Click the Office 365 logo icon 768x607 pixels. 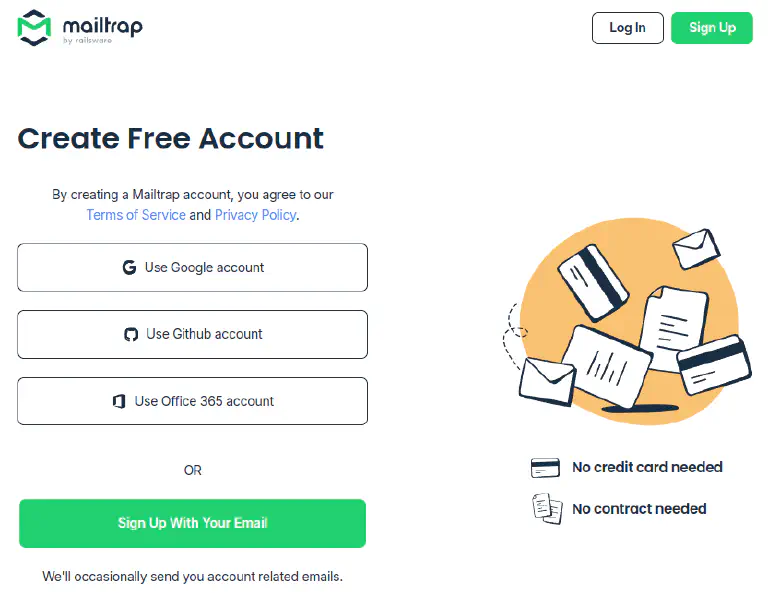click(x=119, y=401)
